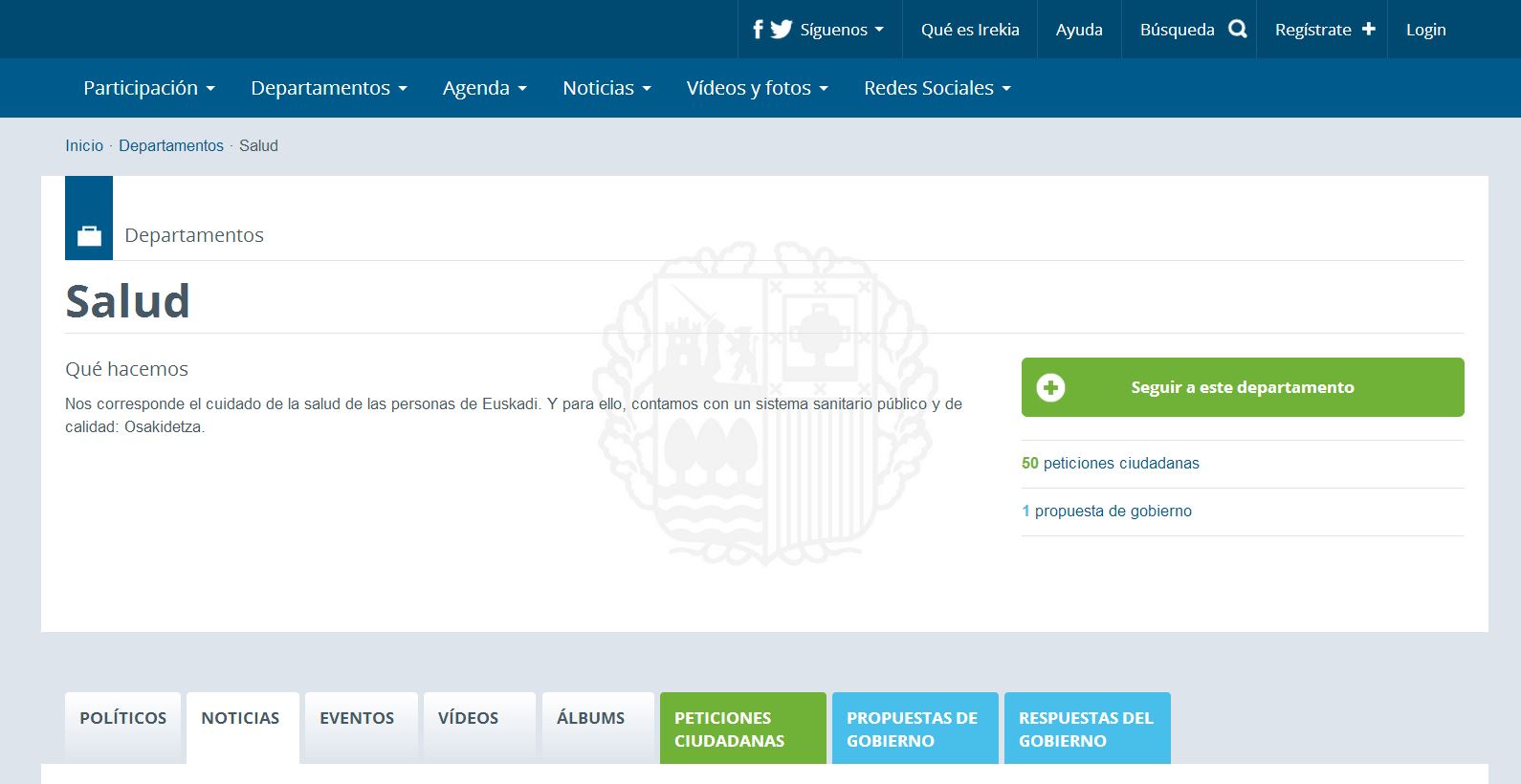Click the plus icon beside Regístrate
Viewport: 1521px width, 784px height.
[x=1368, y=30]
